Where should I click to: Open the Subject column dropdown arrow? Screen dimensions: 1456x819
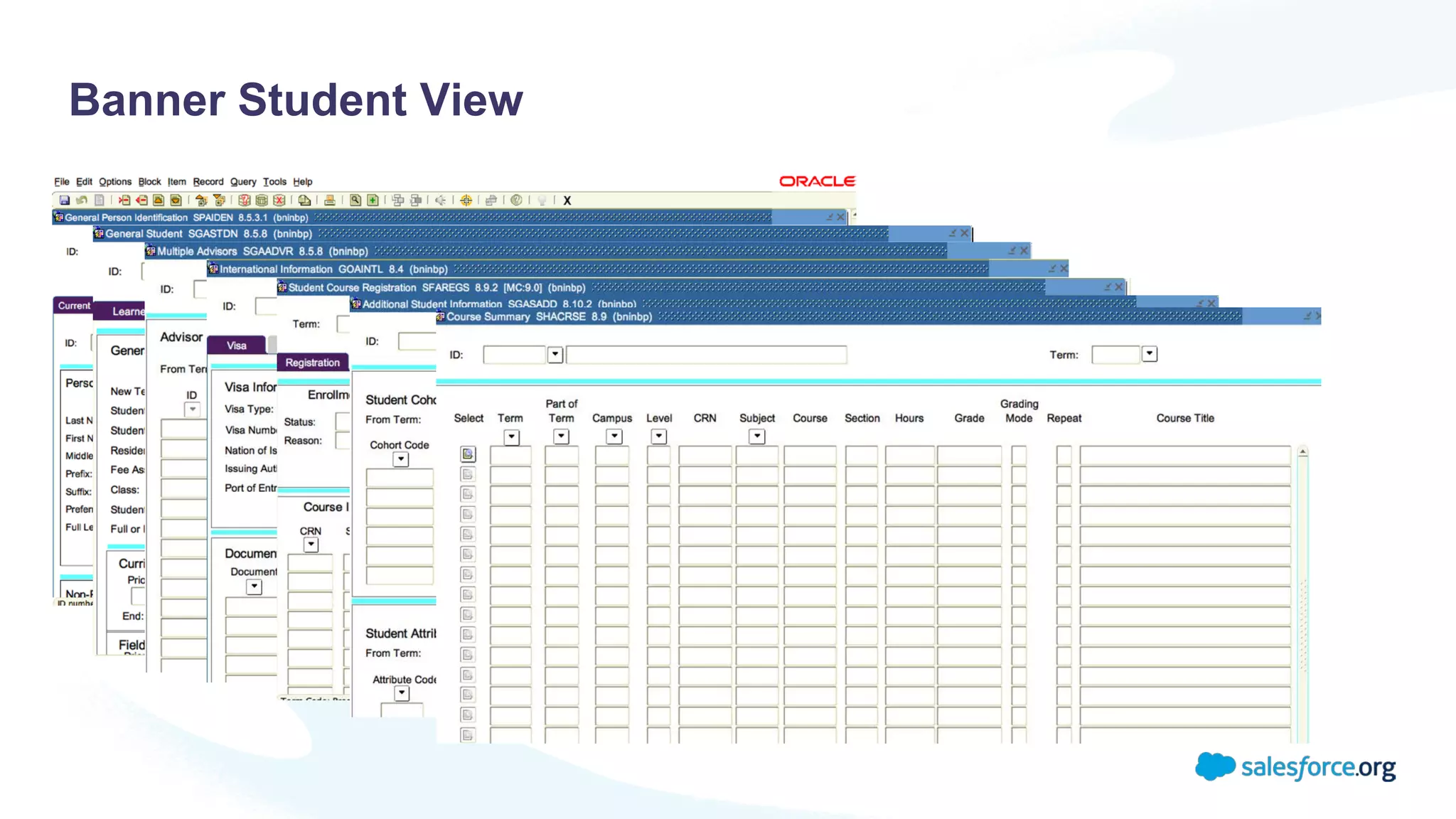click(757, 436)
